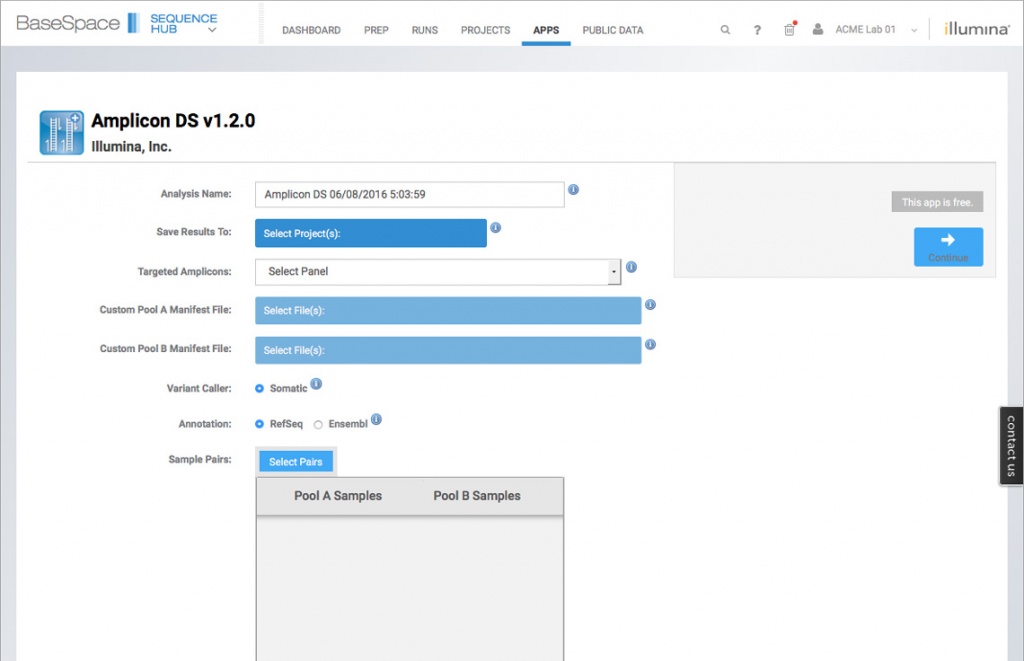Show info for Save Results To
The image size is (1024, 661).
496,227
